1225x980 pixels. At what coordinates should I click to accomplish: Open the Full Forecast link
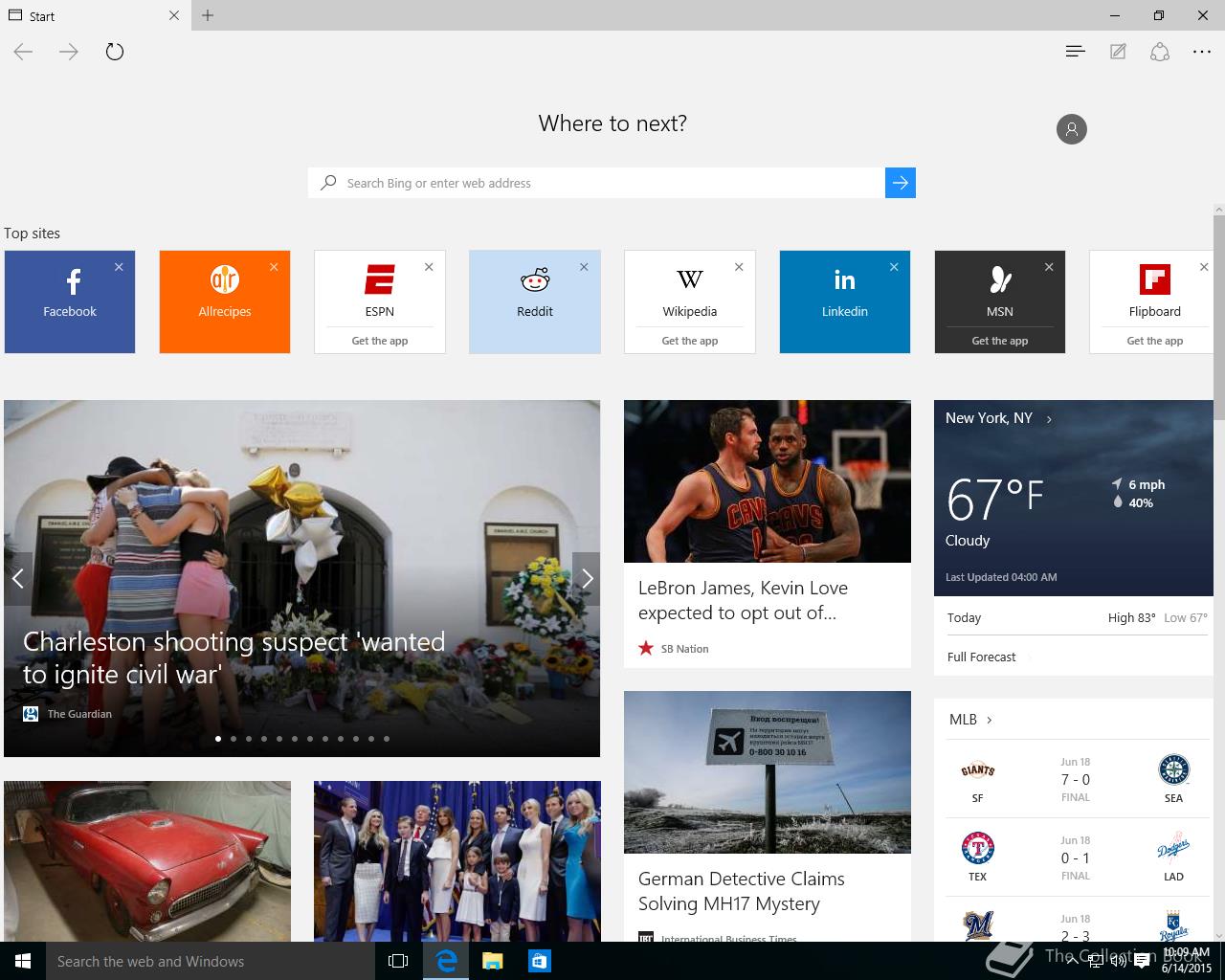(982, 657)
